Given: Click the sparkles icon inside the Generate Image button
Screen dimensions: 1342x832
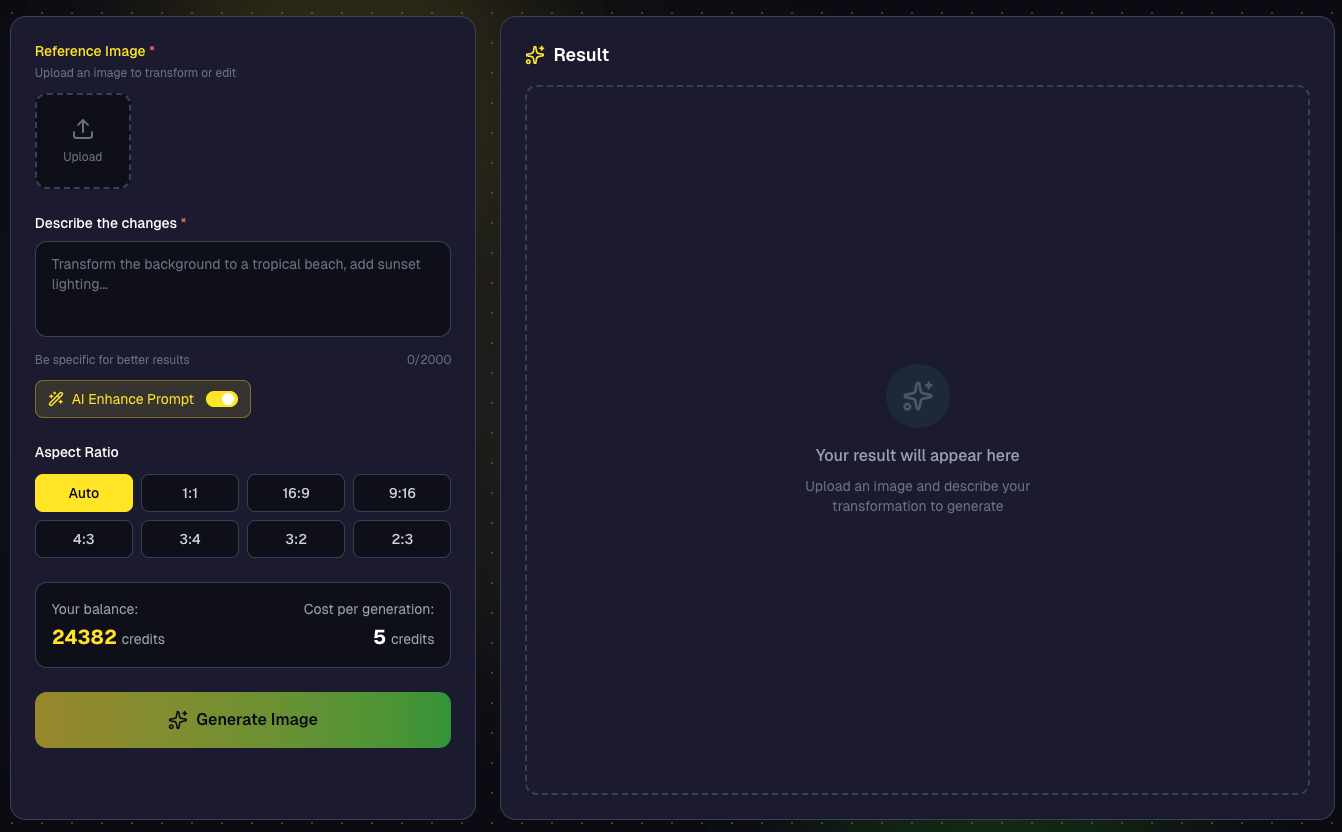Looking at the screenshot, I should click(x=178, y=719).
